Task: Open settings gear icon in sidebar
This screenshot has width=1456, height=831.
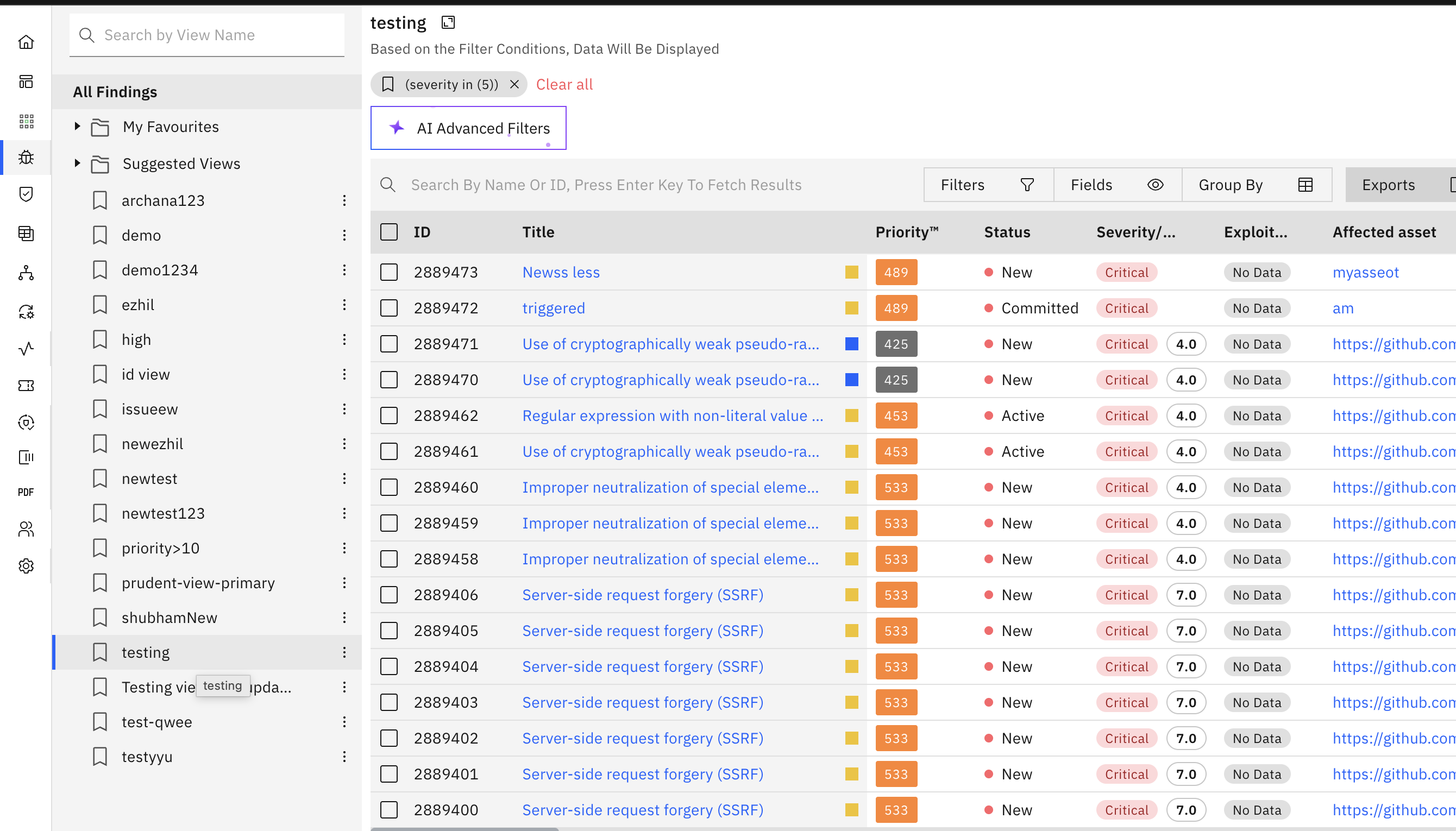Action: [26, 565]
